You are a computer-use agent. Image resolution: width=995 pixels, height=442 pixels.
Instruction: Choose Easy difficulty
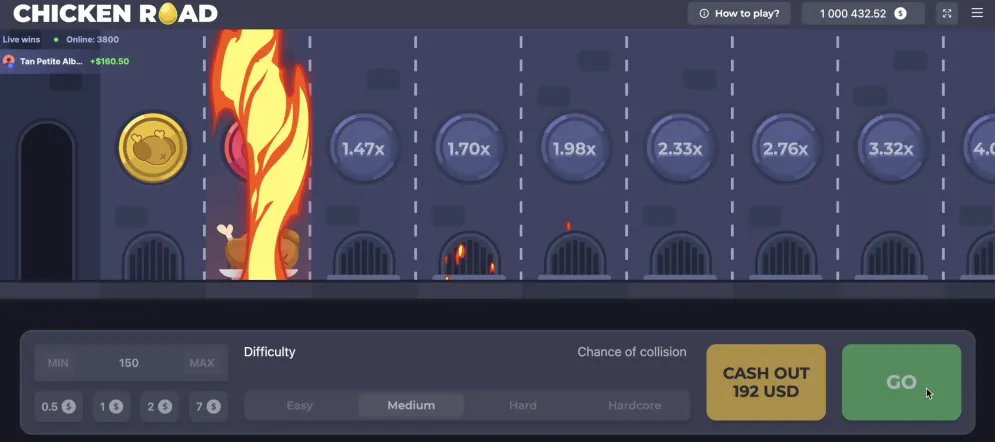tap(299, 405)
